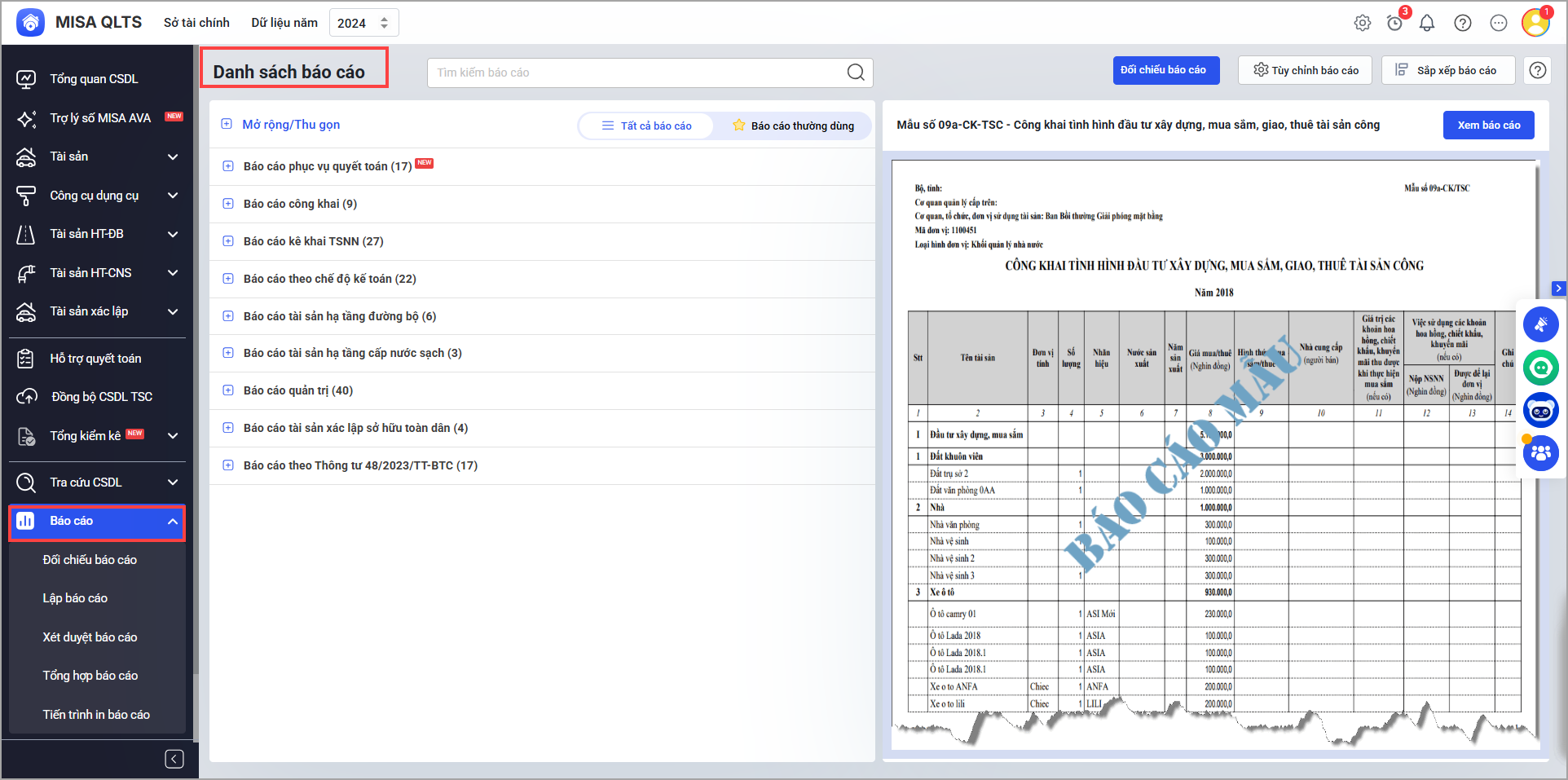Click the help question mark in header
The image size is (1568, 780).
(x=1463, y=23)
